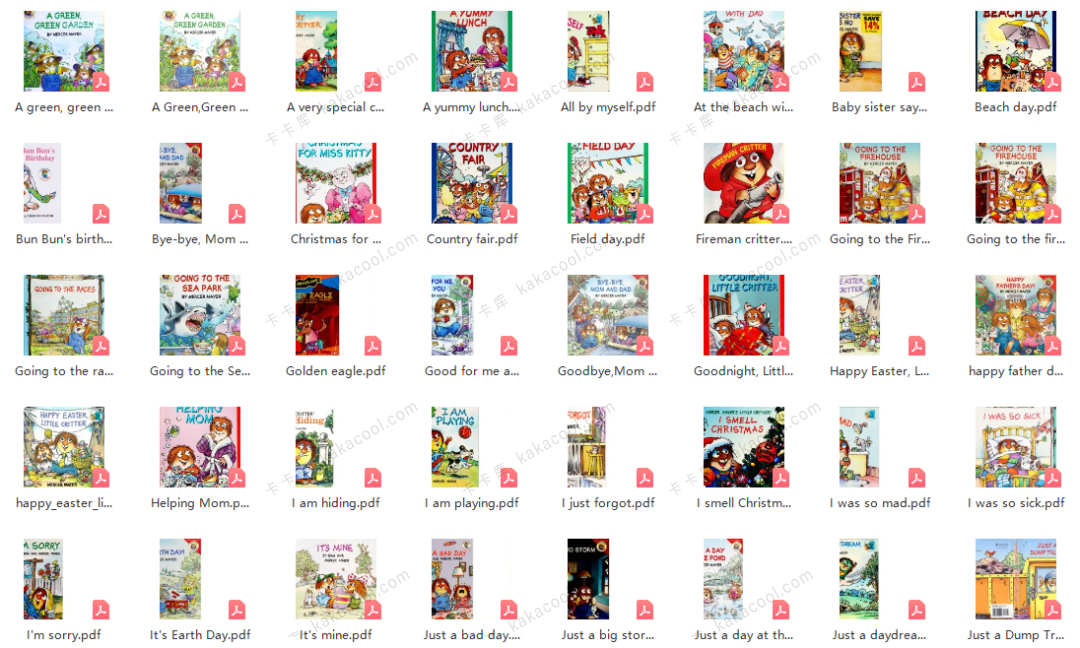Select the It's Earth Day.pdf filename

tap(200, 635)
